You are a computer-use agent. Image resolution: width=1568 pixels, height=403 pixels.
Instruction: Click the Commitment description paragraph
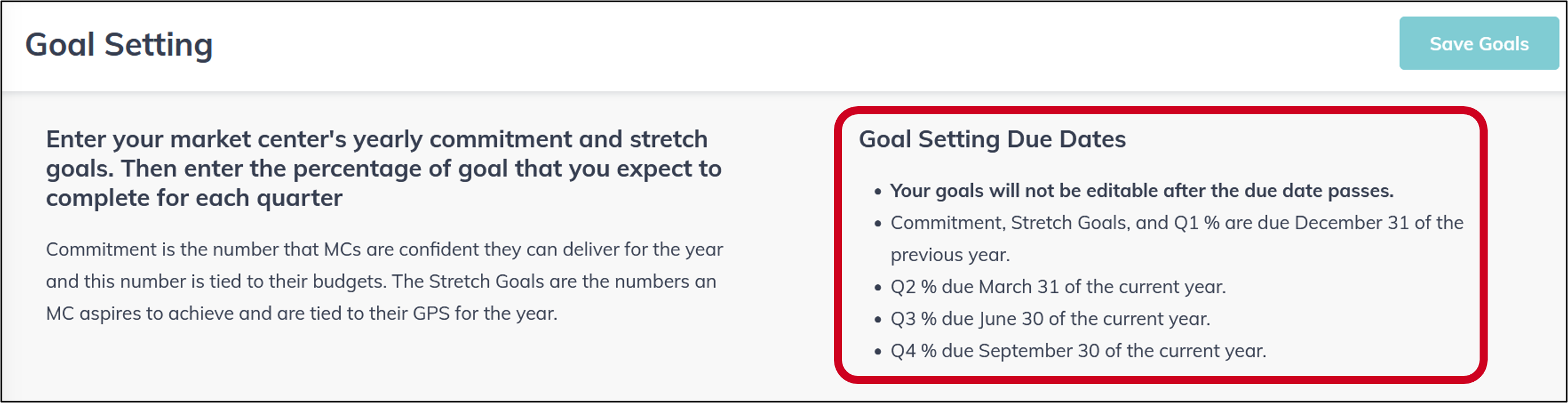[x=385, y=281]
